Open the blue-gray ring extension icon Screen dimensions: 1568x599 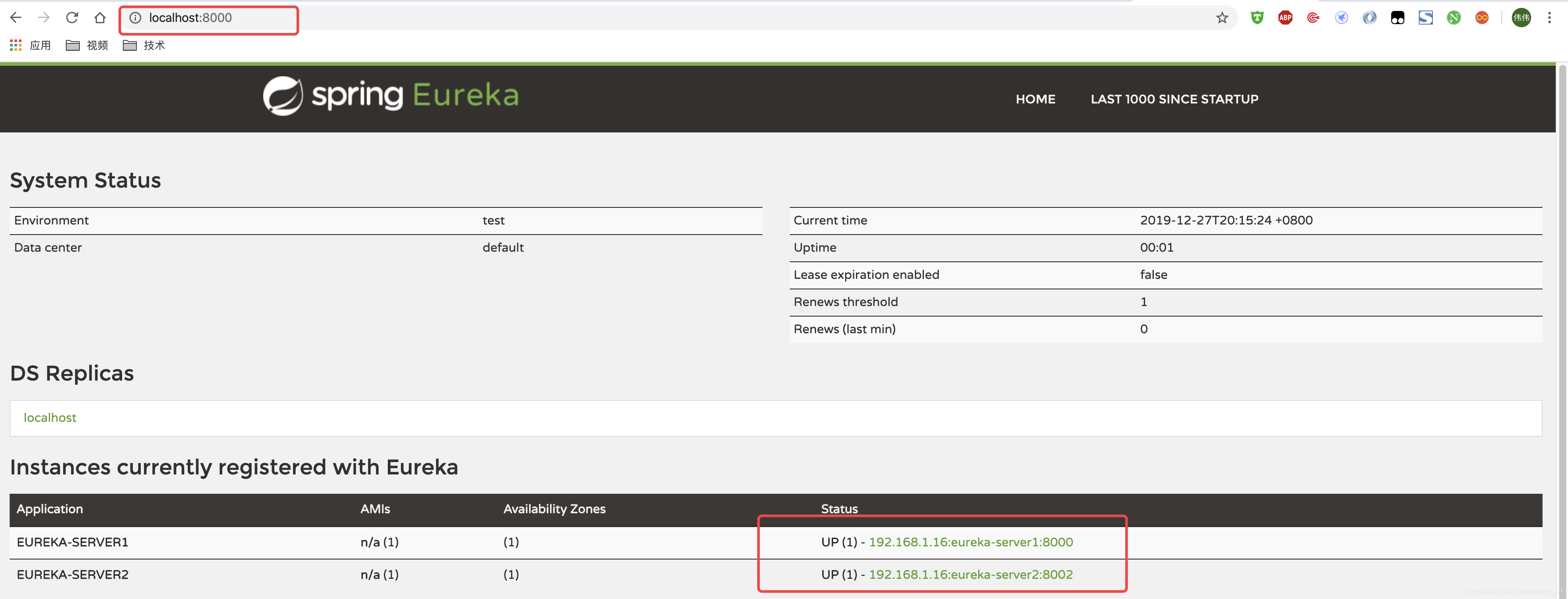tap(1369, 18)
